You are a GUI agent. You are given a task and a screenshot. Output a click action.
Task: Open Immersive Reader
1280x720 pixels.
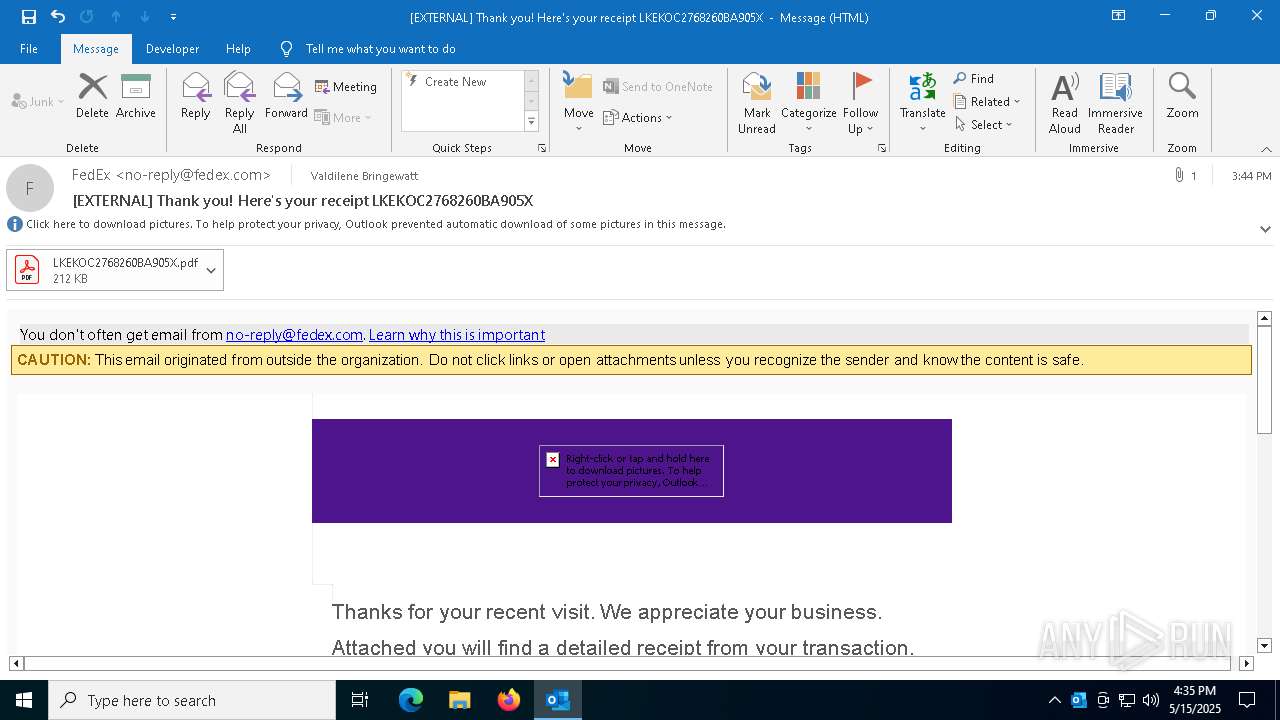point(1115,103)
